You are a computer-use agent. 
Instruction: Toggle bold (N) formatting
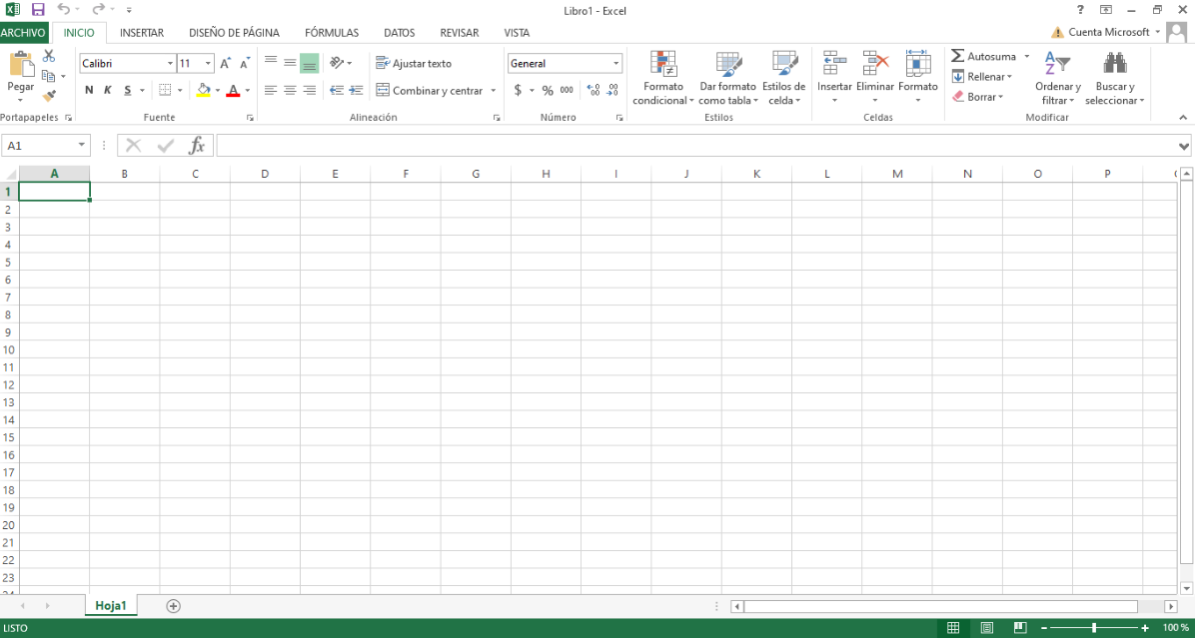[x=89, y=91]
